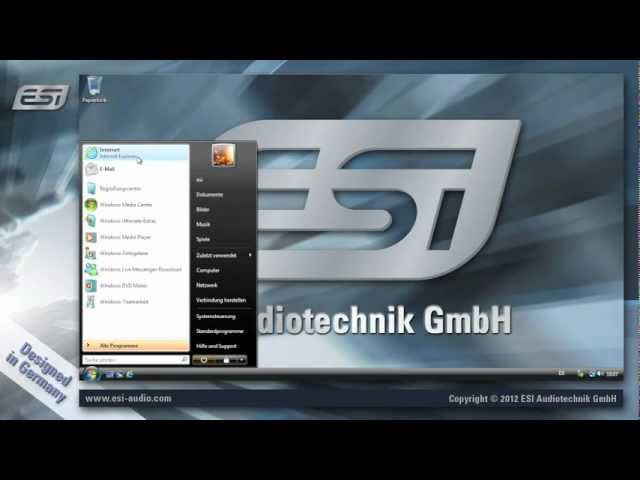Expand Alle Programme list
Screen dimensions: 640x480
136,346
